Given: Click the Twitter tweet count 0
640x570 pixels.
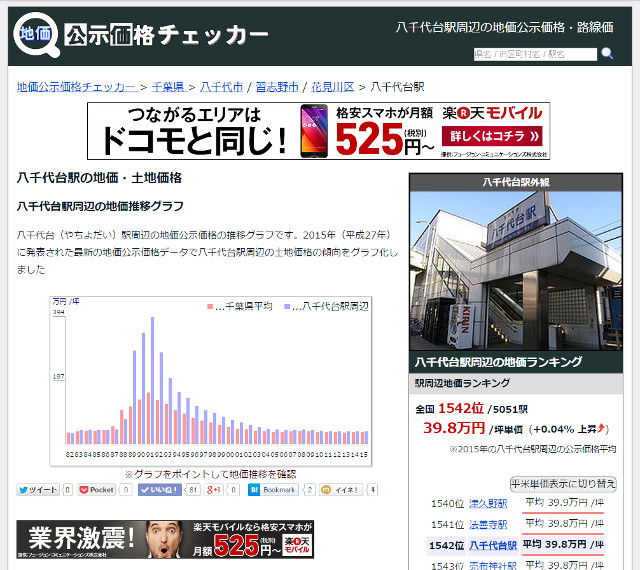Looking at the screenshot, I should (x=68, y=490).
